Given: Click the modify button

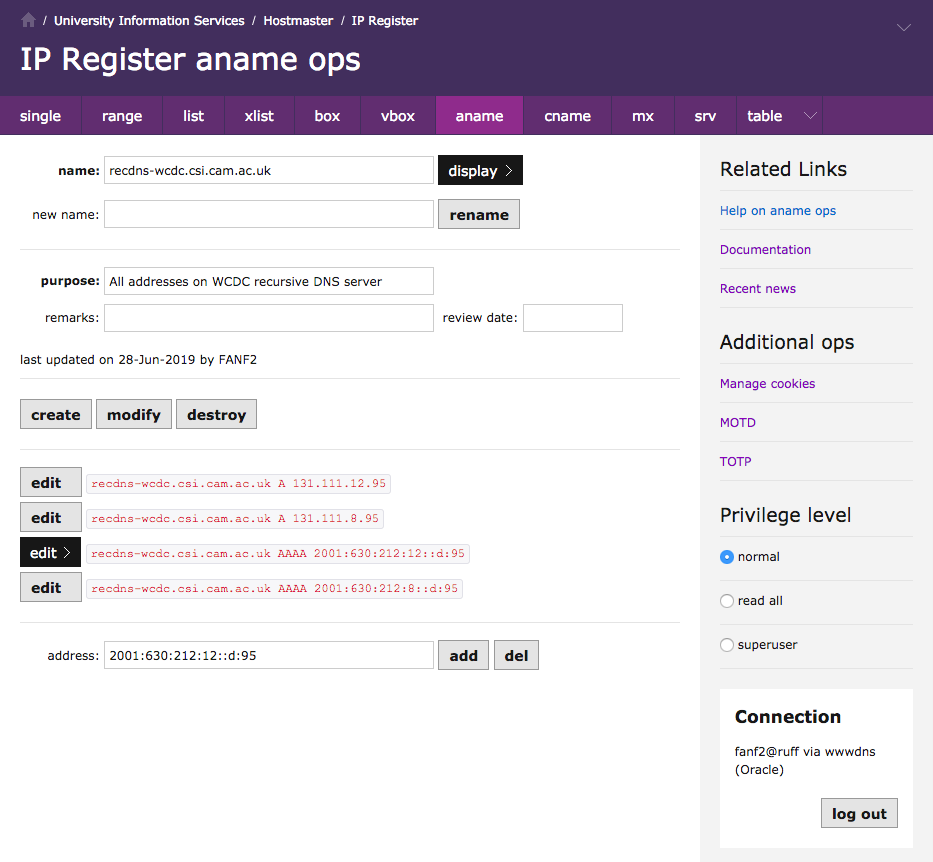Looking at the screenshot, I should (134, 415).
